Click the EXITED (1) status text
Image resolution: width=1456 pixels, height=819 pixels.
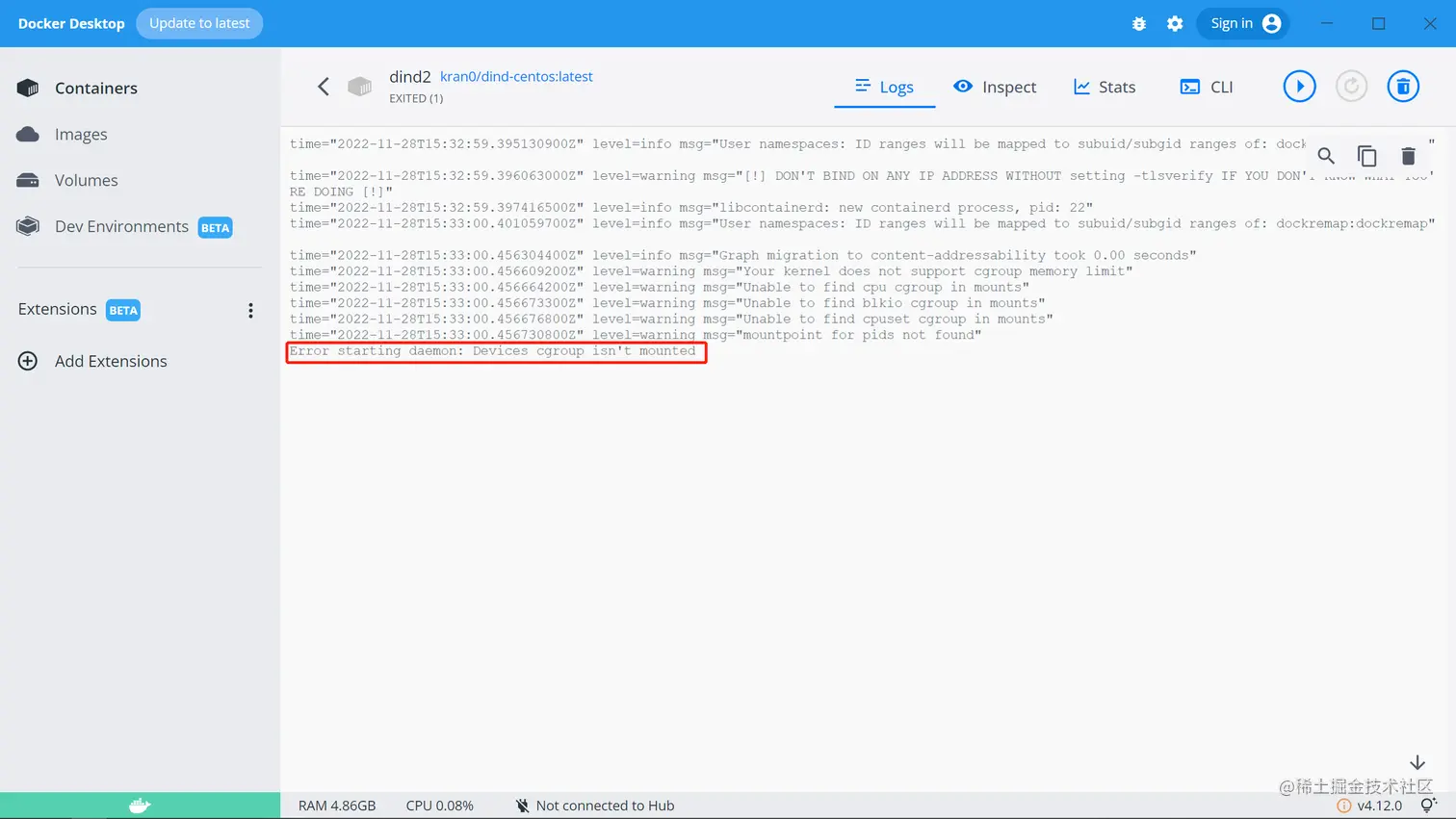pos(416,98)
